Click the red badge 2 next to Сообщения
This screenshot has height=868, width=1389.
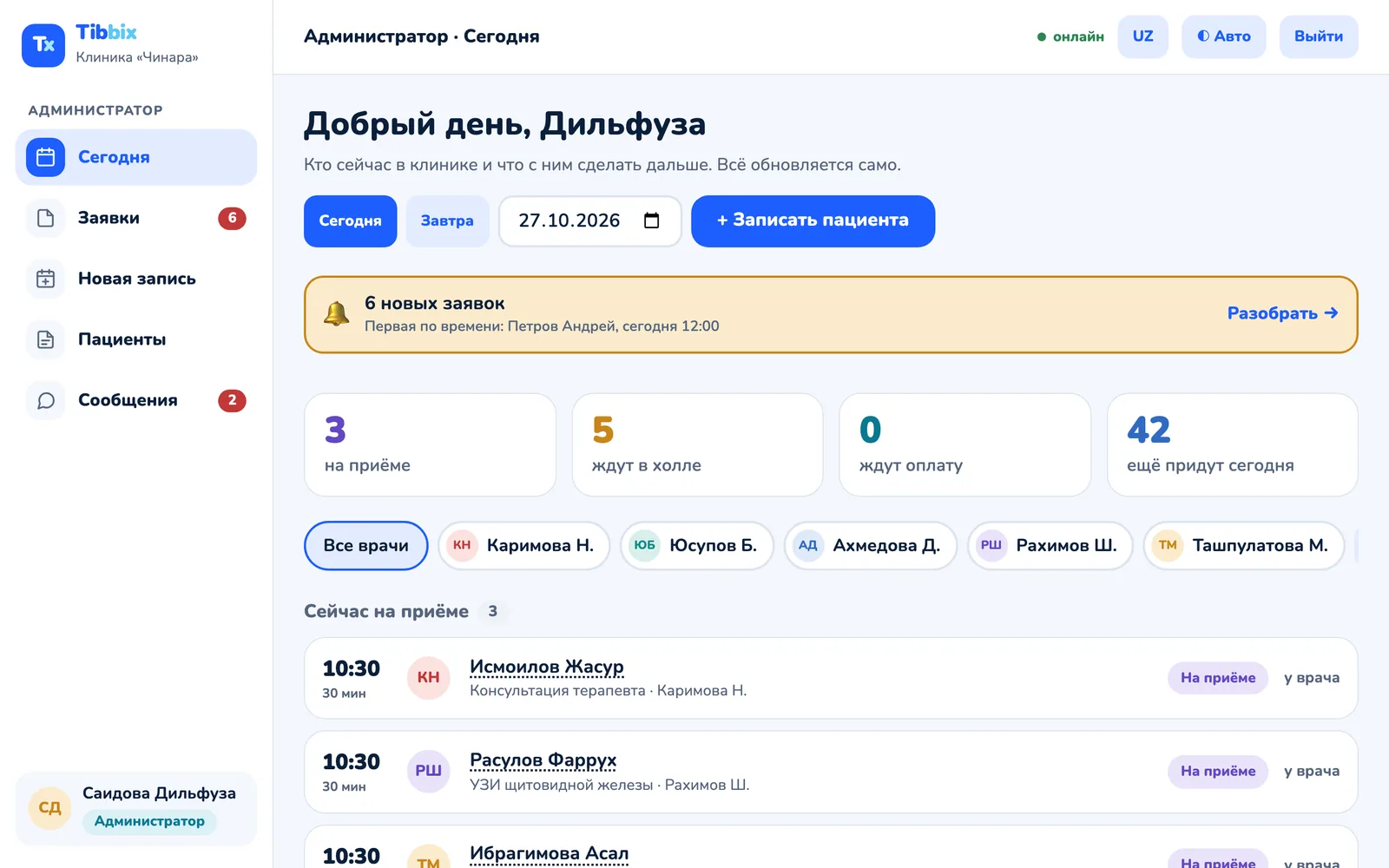click(232, 400)
